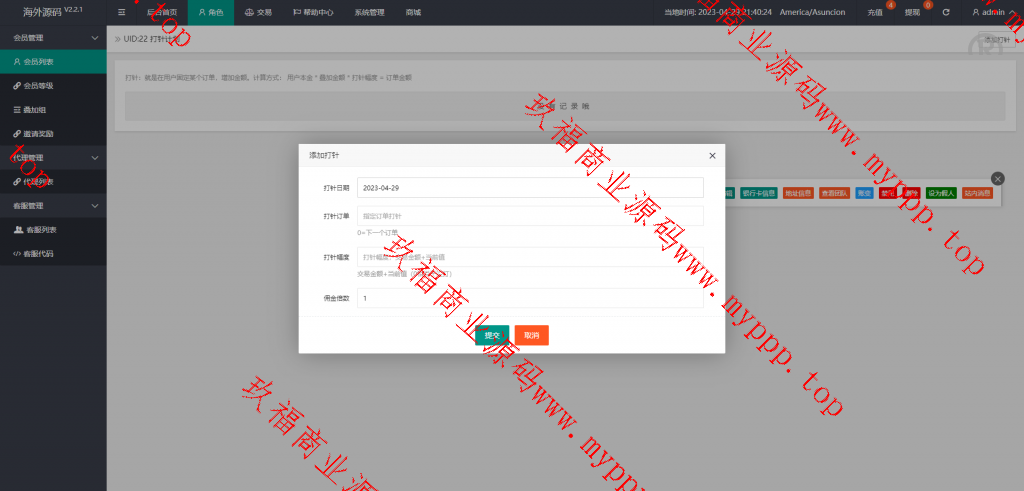Click the orange 取消 cancel button
Screen dimensions: 1024x491
click(532, 336)
